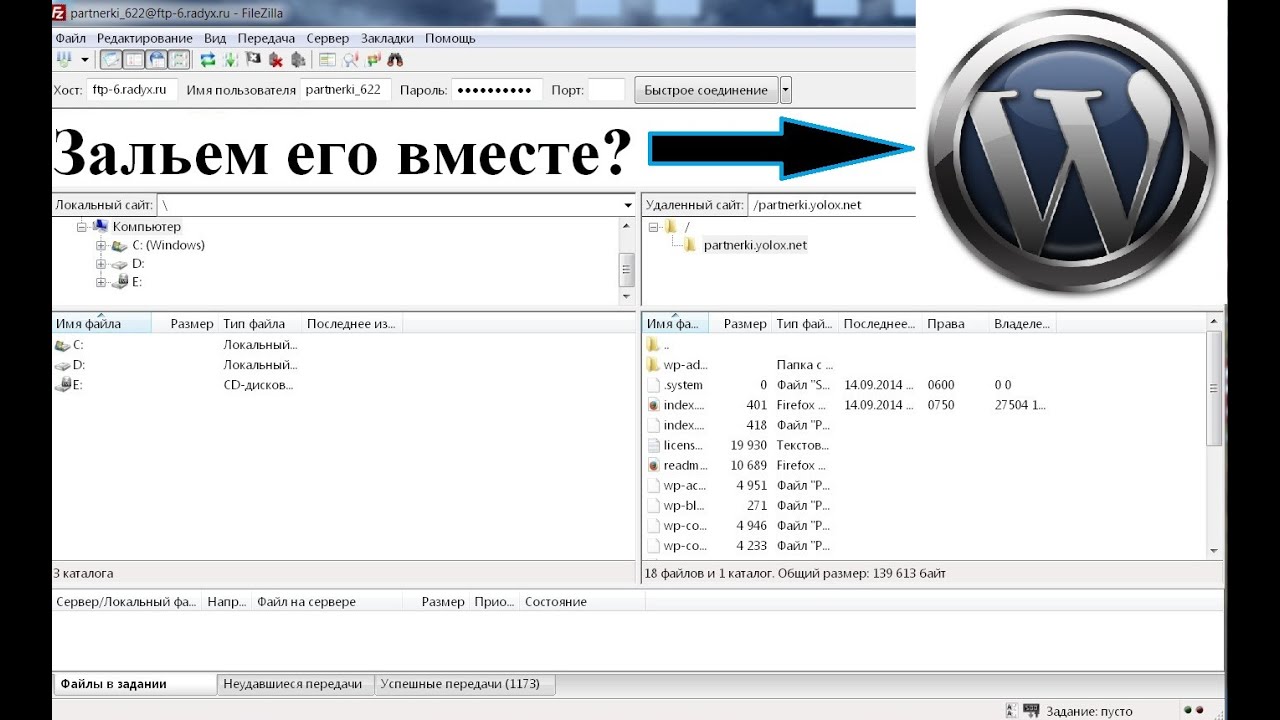This screenshot has width=1280, height=720.
Task: Open the Файл menu
Action: point(70,38)
